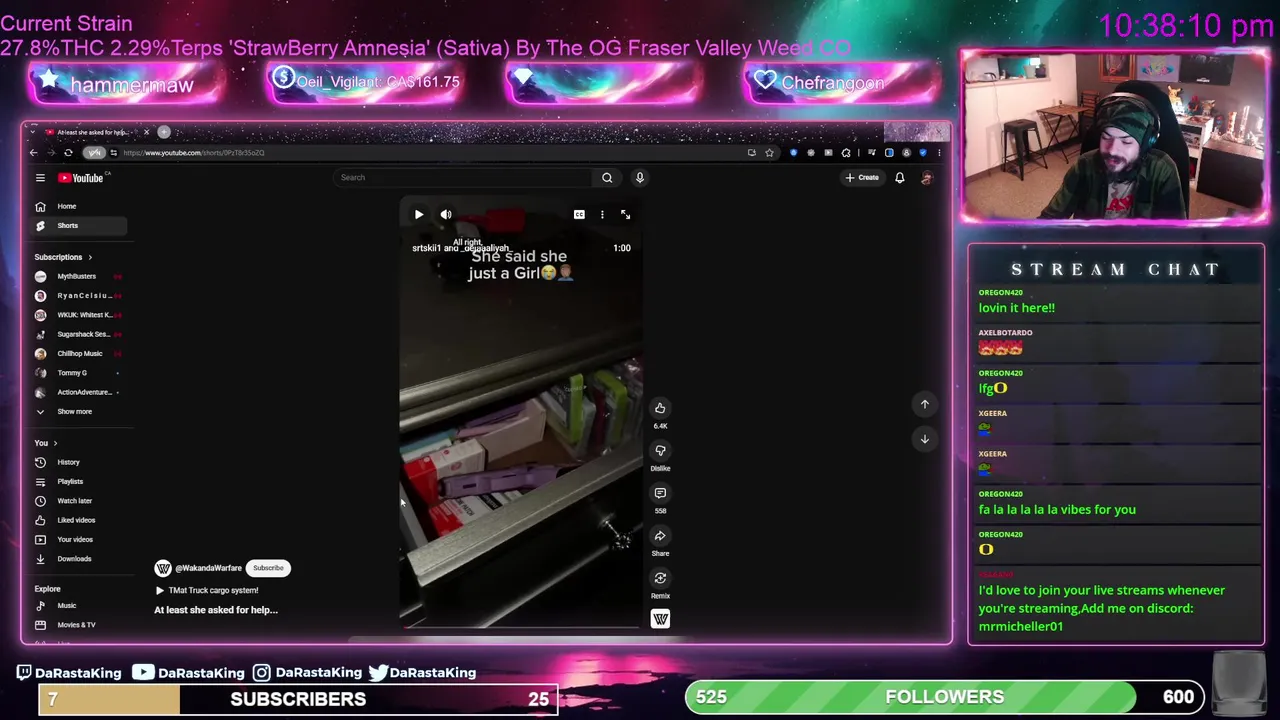
Task: Open Your videos in the sidebar
Action: coord(78,540)
